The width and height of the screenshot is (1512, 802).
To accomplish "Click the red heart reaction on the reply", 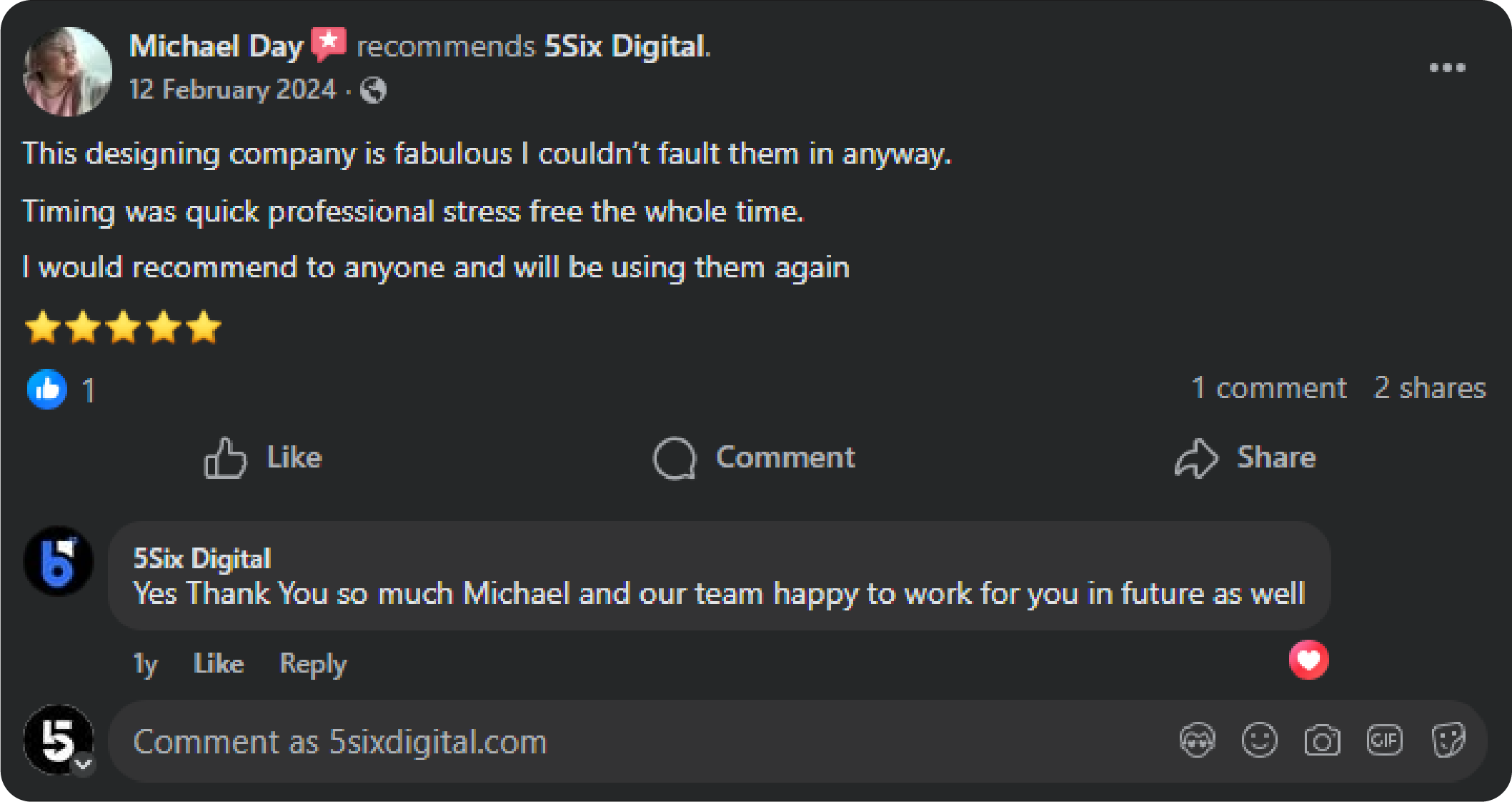I will click(1308, 660).
